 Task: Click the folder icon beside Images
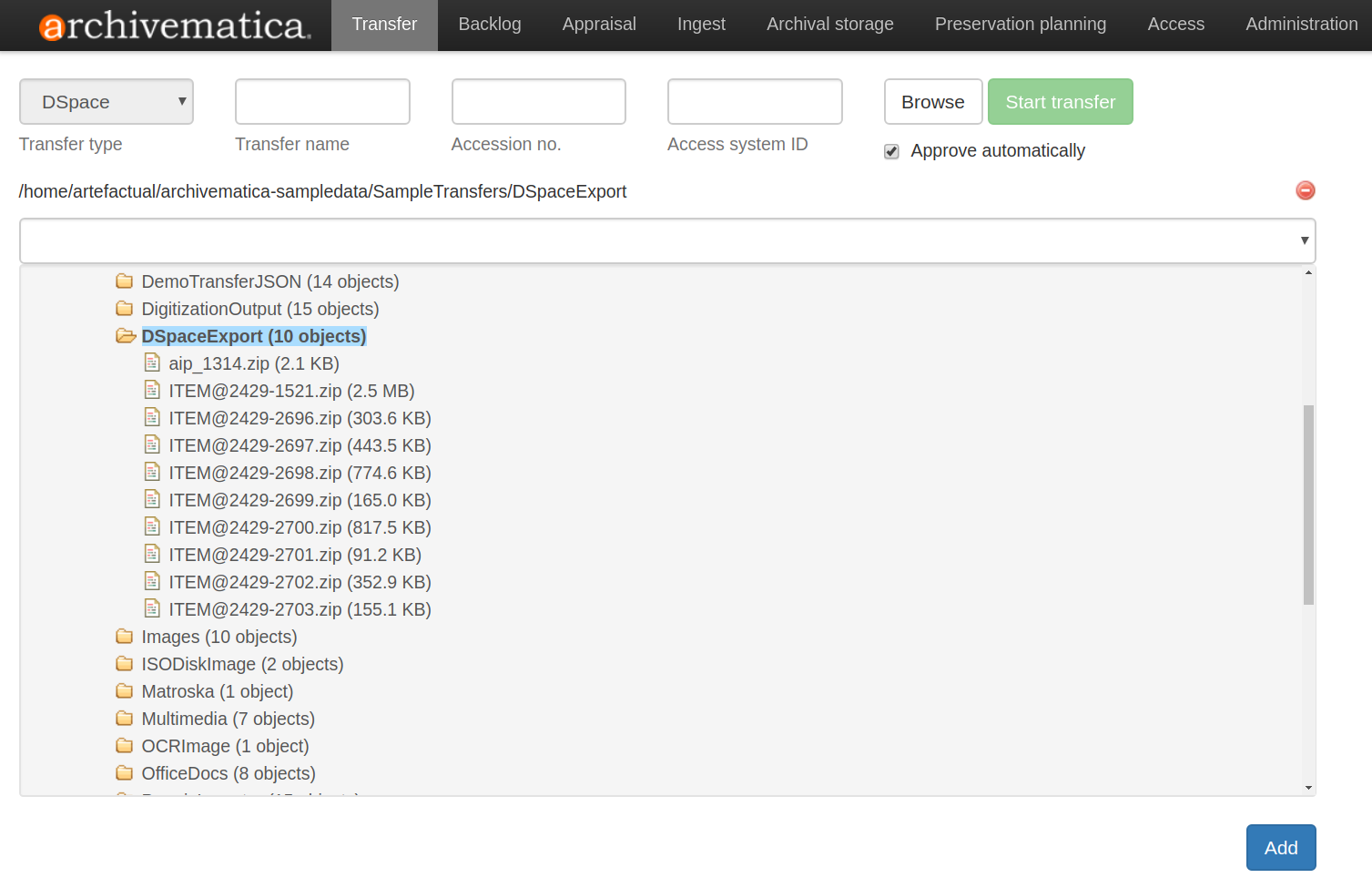125,636
